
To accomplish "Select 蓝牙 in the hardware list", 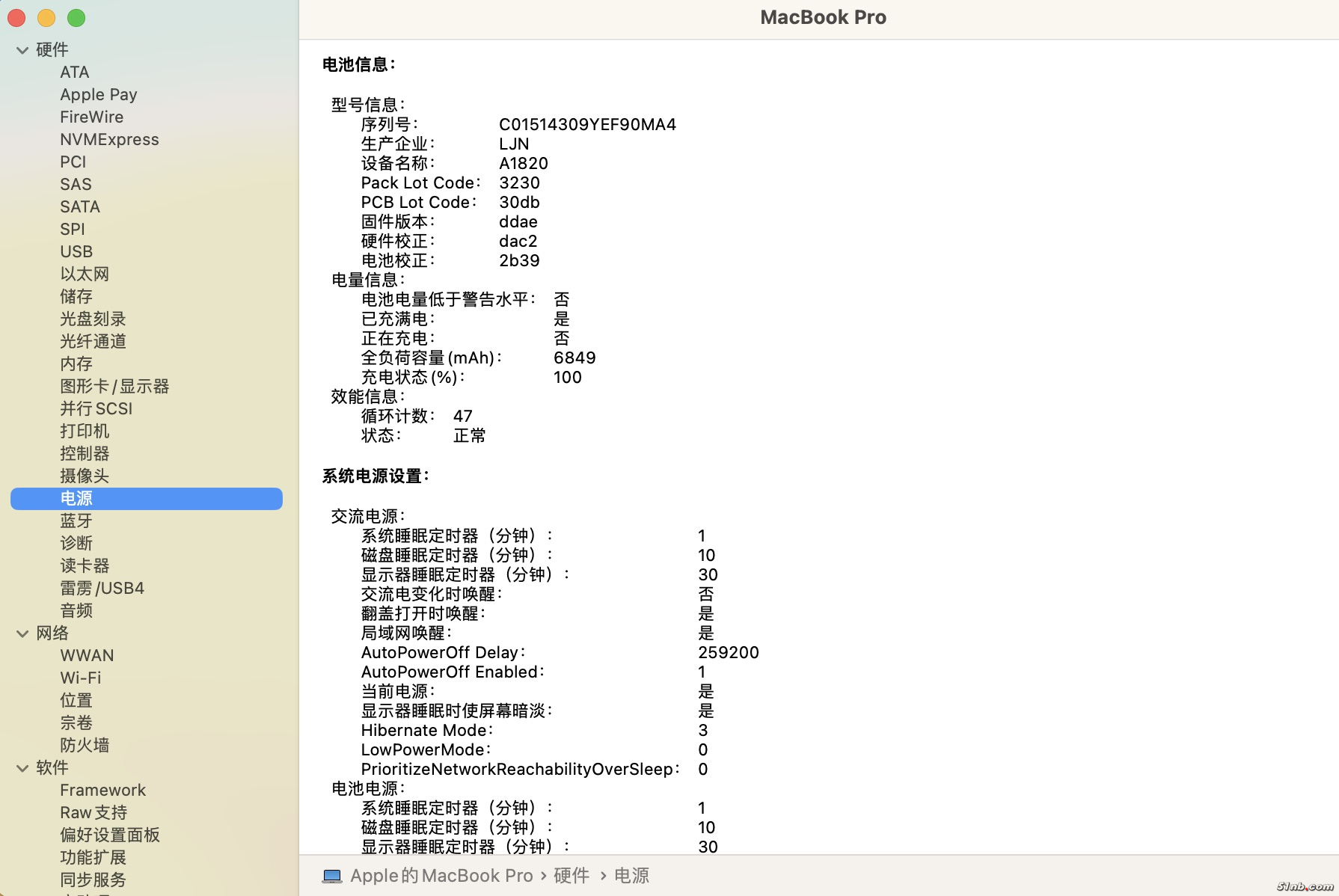I will point(76,521).
